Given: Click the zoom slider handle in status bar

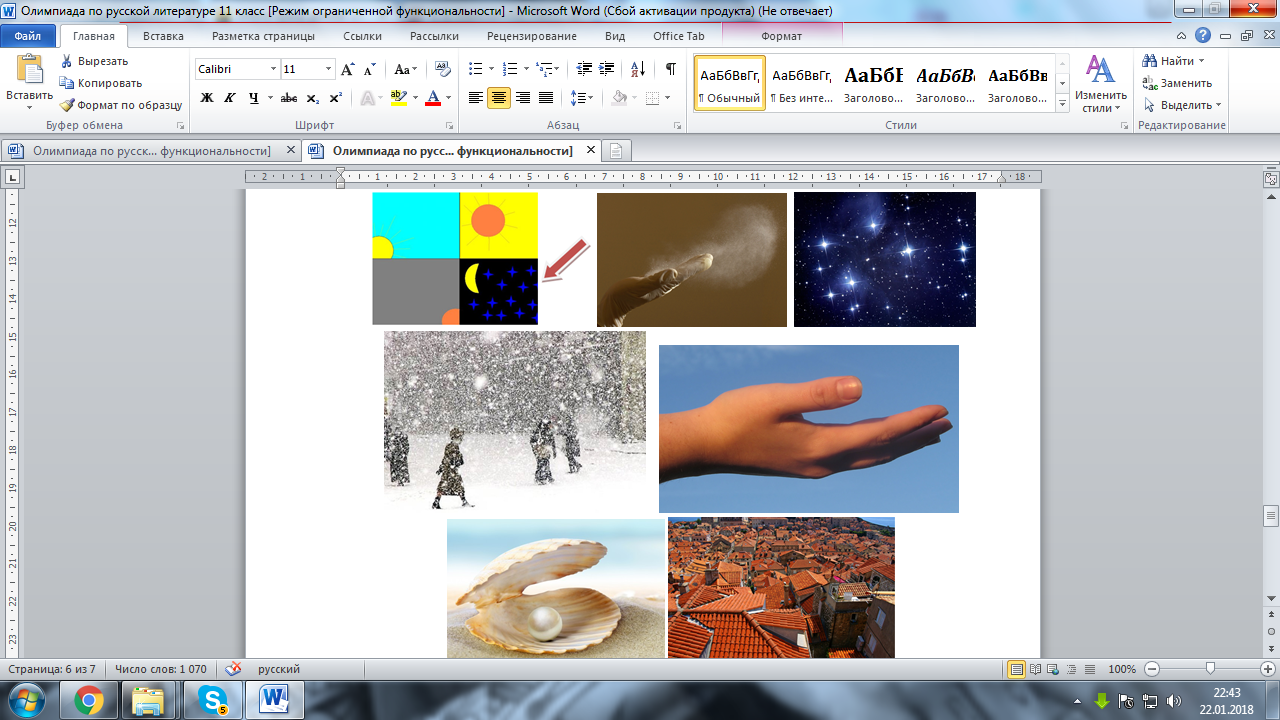Looking at the screenshot, I should (1210, 669).
